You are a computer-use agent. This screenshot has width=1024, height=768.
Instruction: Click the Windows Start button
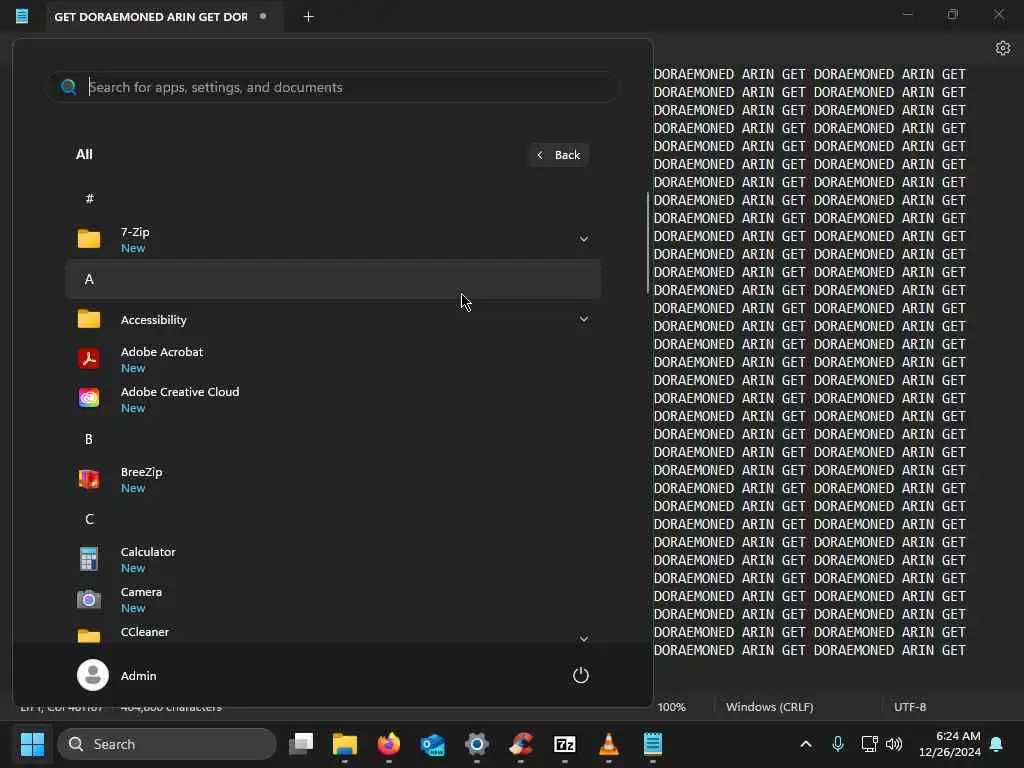[32, 744]
